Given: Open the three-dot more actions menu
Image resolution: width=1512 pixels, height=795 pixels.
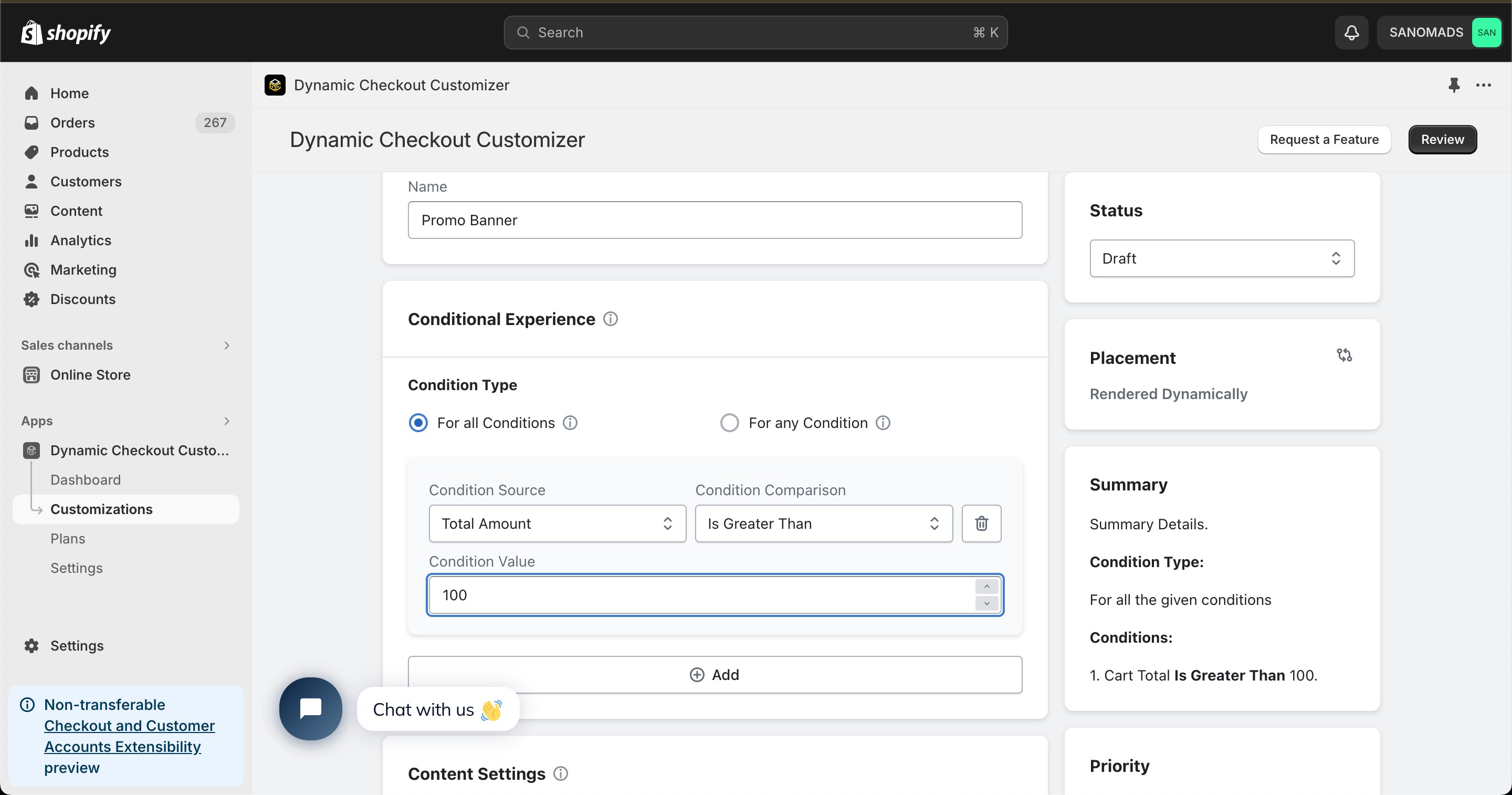Looking at the screenshot, I should tap(1483, 85).
